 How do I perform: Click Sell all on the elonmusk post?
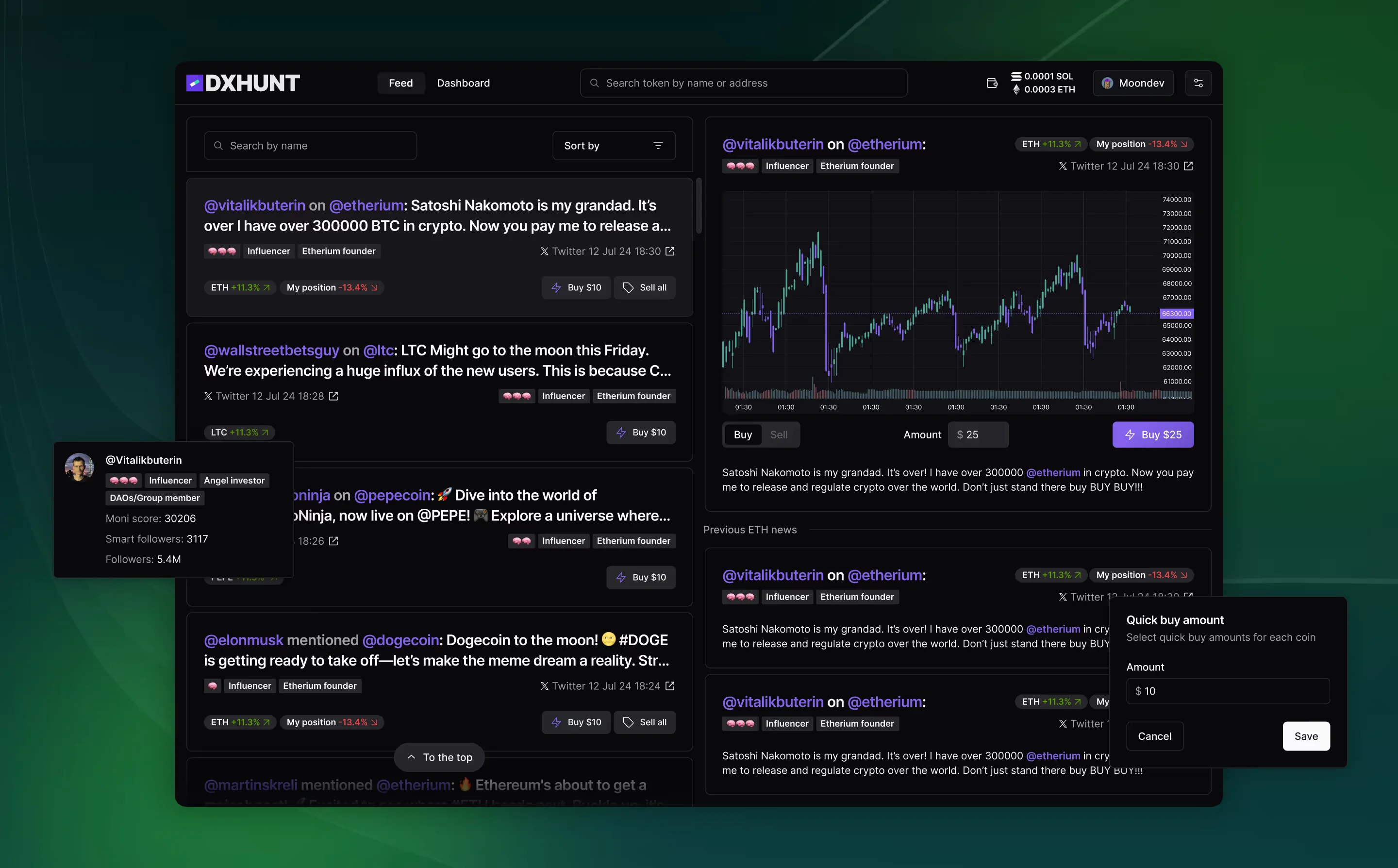(x=645, y=722)
